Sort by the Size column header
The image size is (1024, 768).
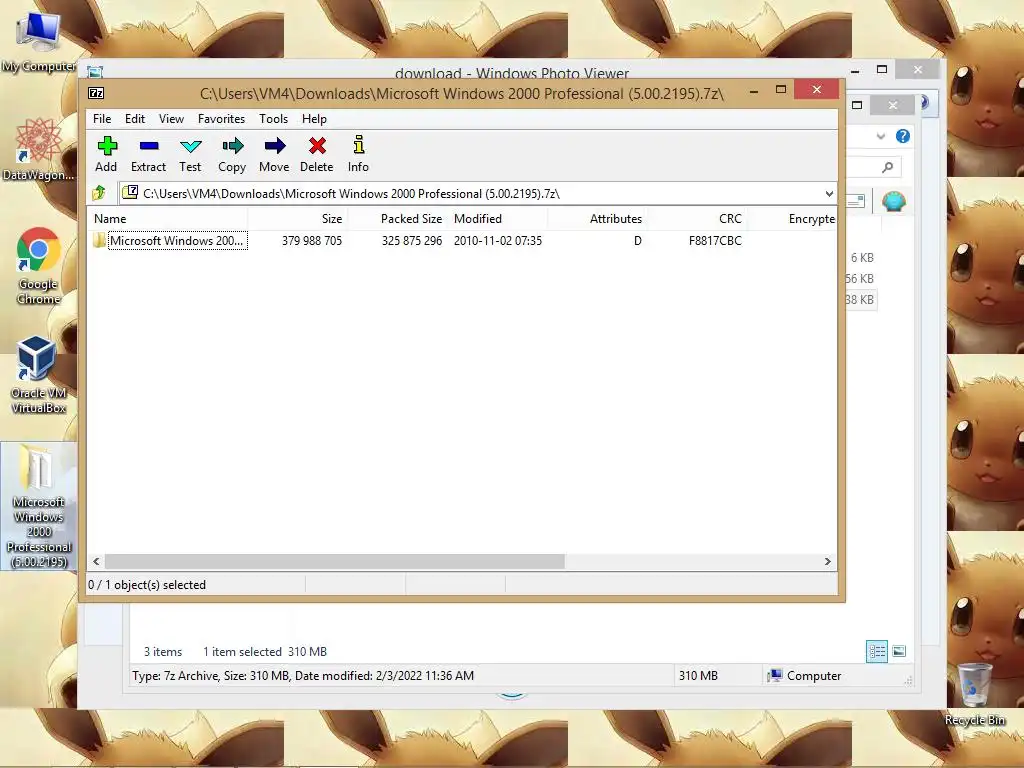click(x=297, y=219)
